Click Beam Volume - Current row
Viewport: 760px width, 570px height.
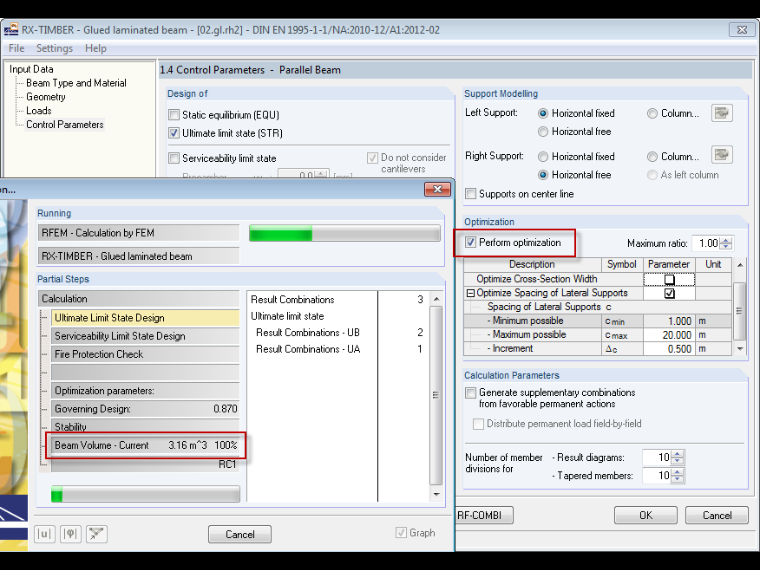point(145,445)
